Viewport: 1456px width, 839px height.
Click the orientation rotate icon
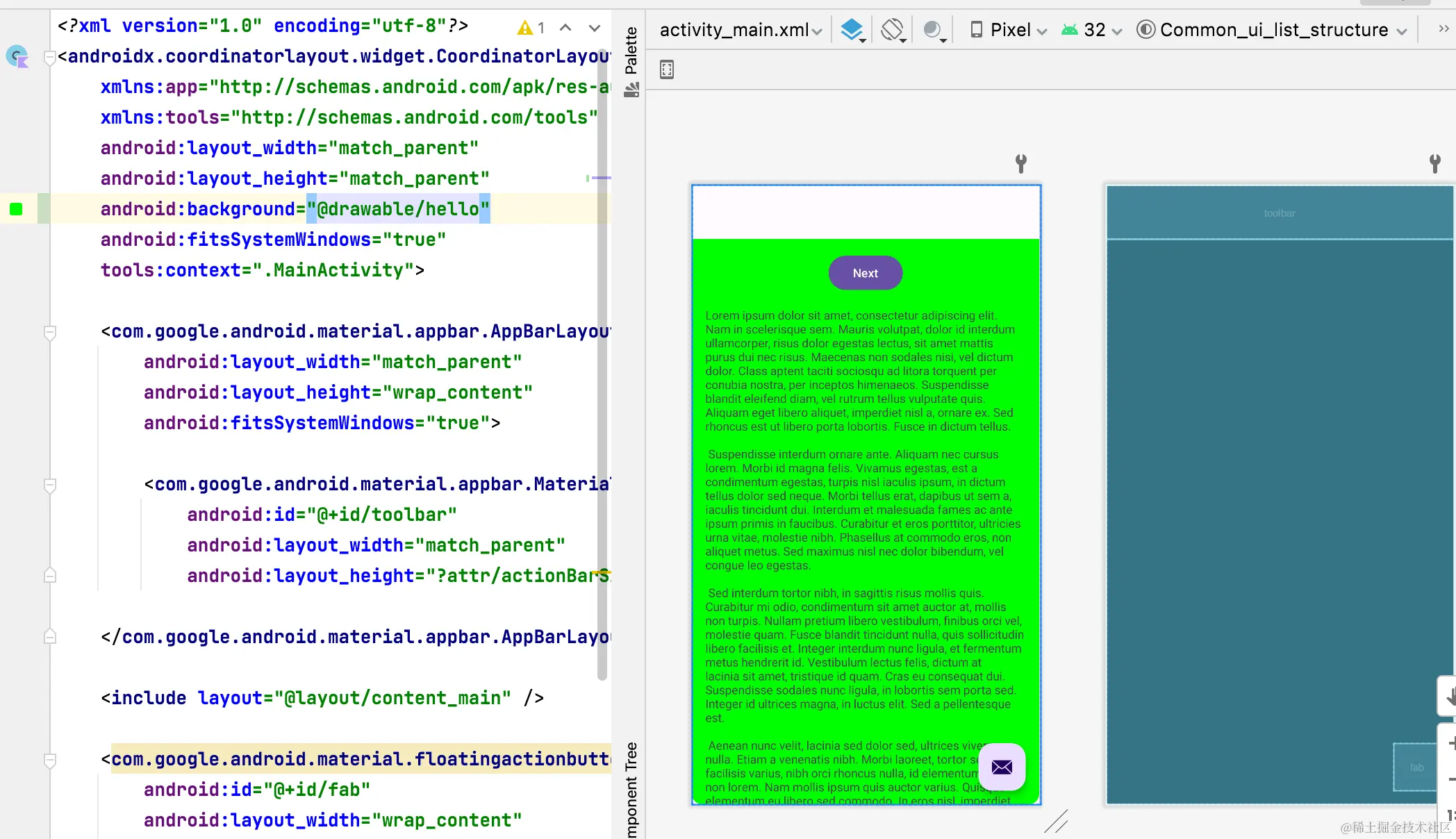tap(893, 30)
